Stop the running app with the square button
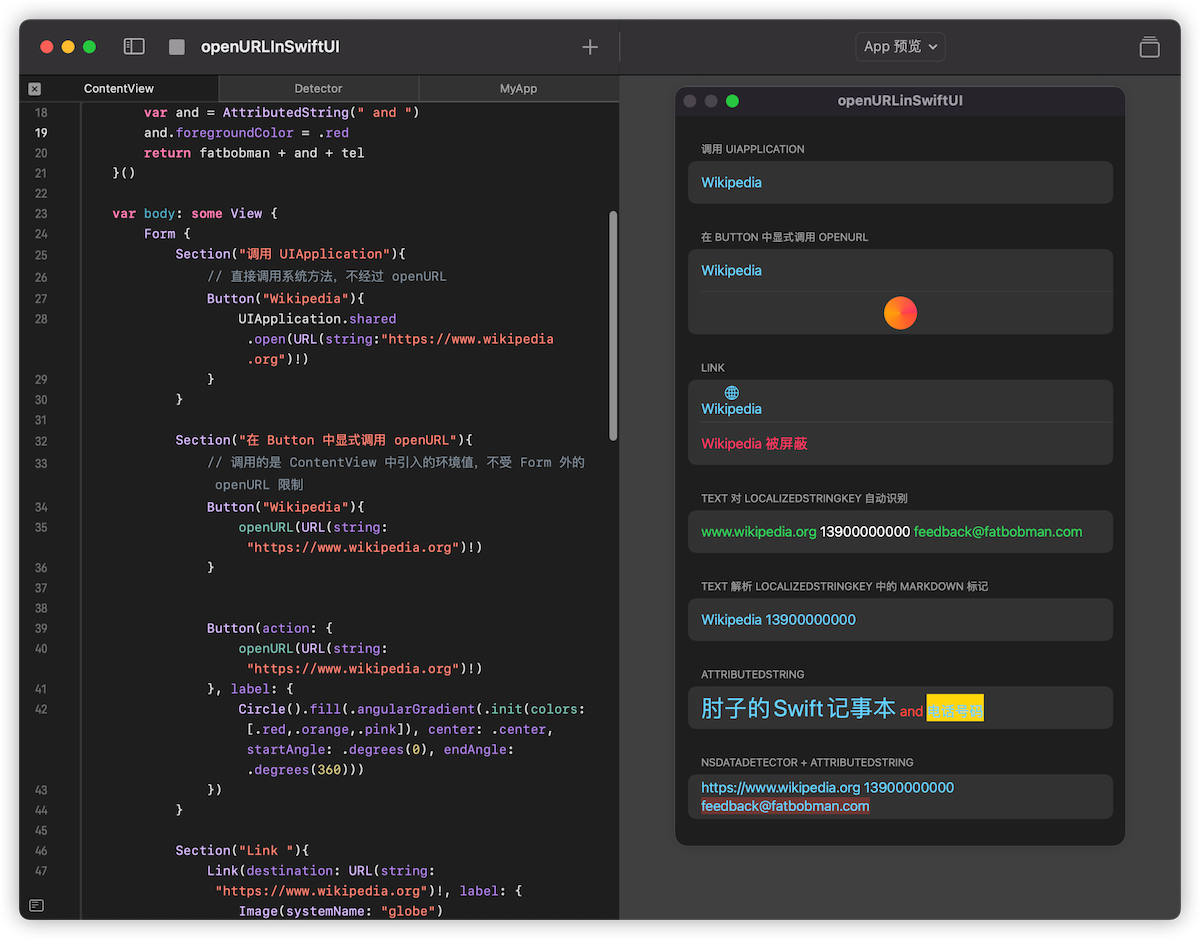The image size is (1200, 939). click(x=177, y=47)
